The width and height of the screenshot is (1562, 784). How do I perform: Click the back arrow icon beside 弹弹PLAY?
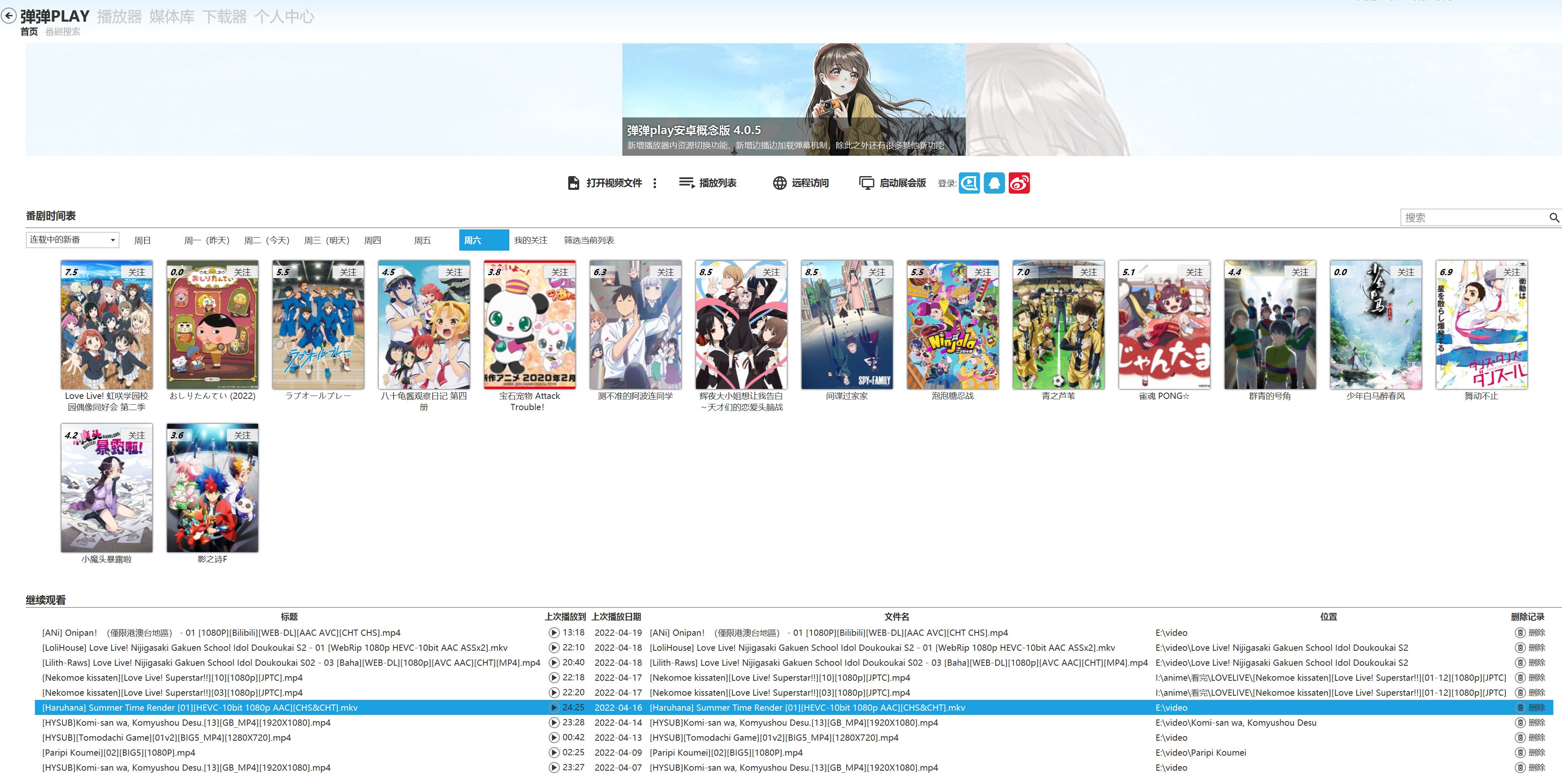8,16
